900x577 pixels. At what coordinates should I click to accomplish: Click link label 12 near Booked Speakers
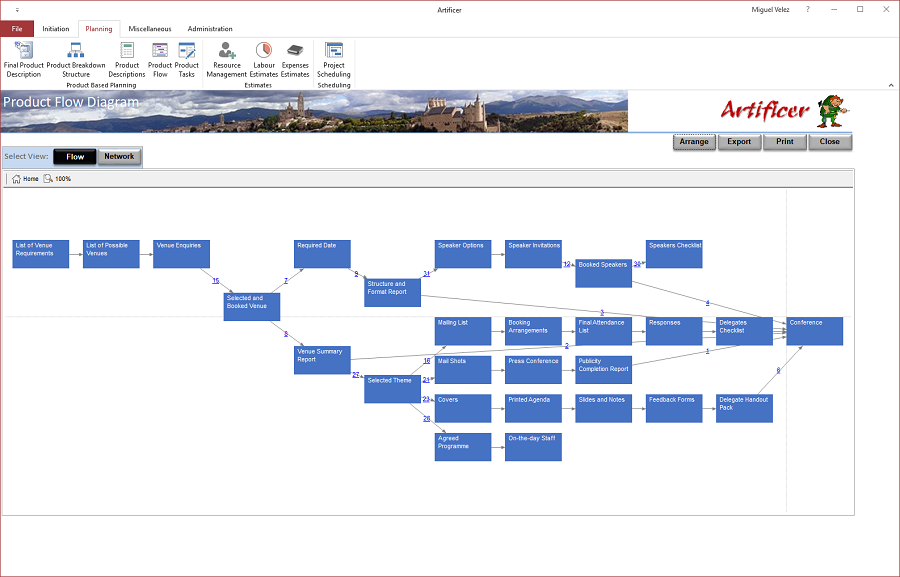(x=567, y=264)
